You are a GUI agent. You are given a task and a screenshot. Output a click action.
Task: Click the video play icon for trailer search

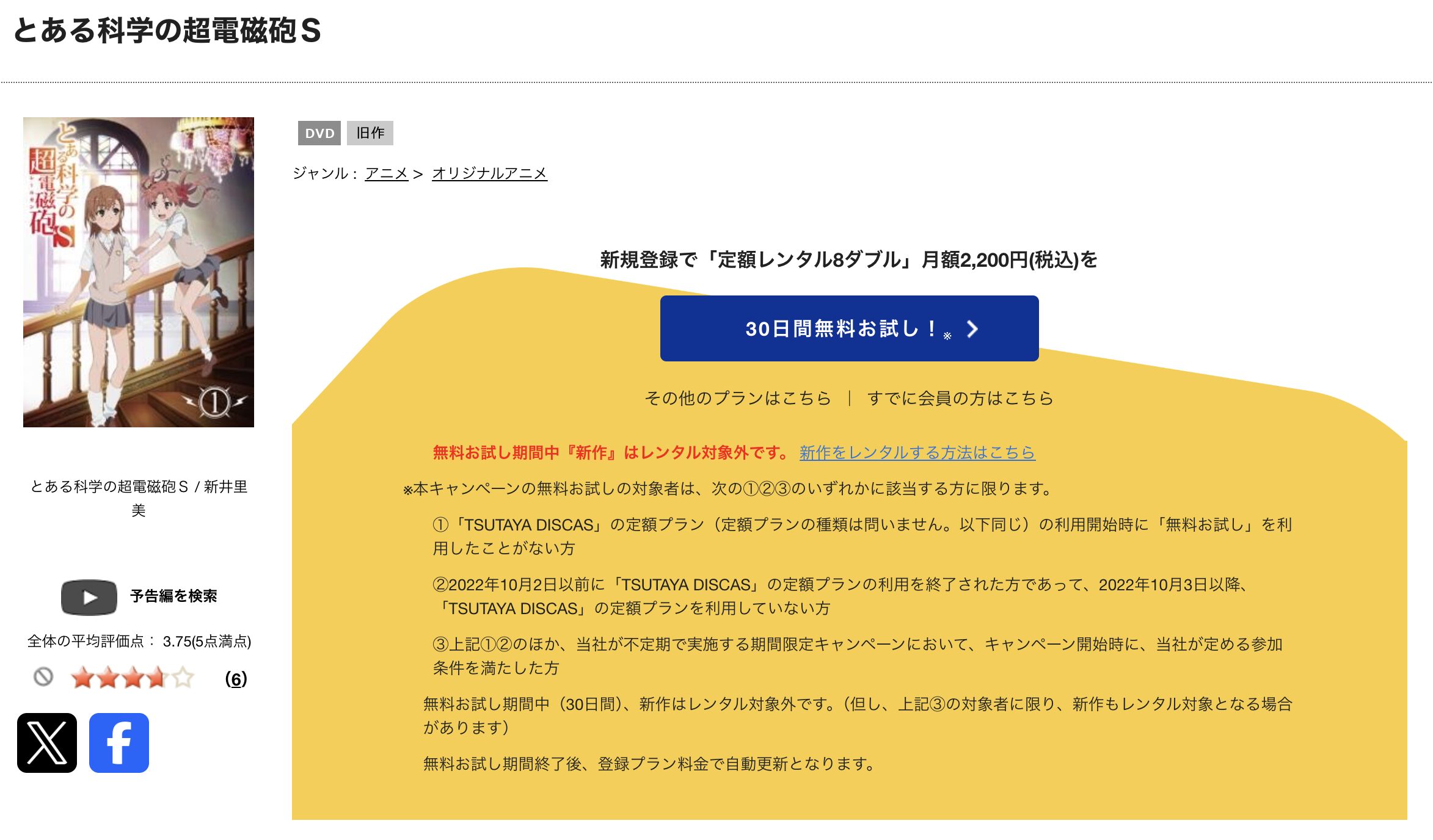coord(89,597)
